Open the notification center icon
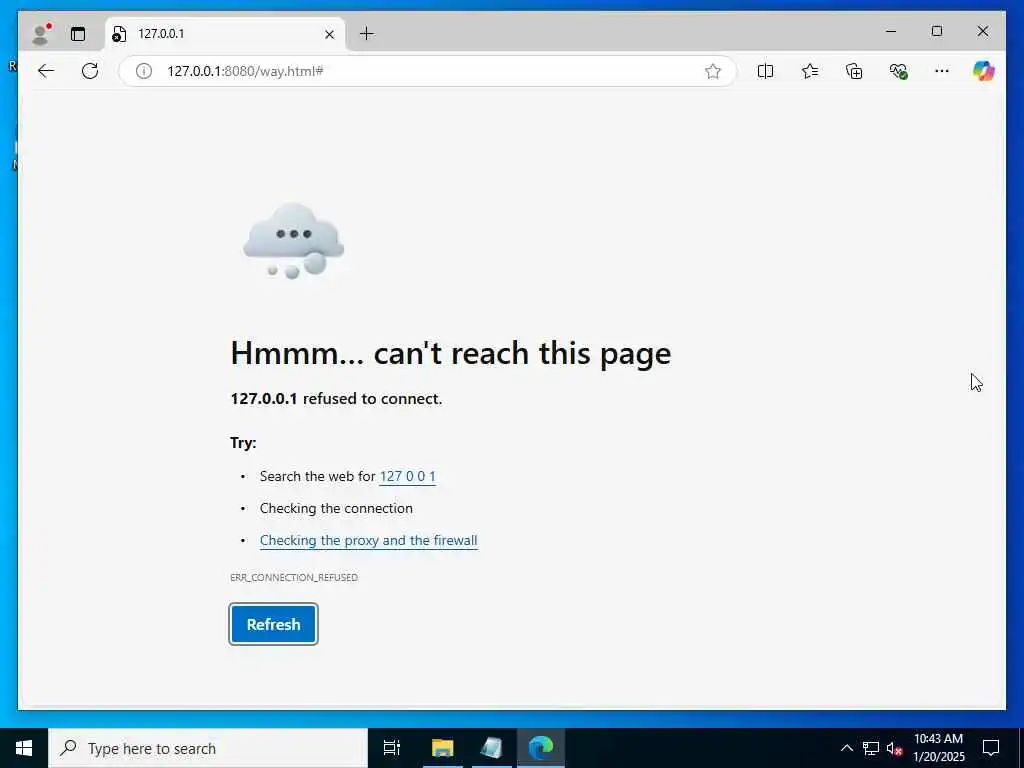 pos(991,748)
